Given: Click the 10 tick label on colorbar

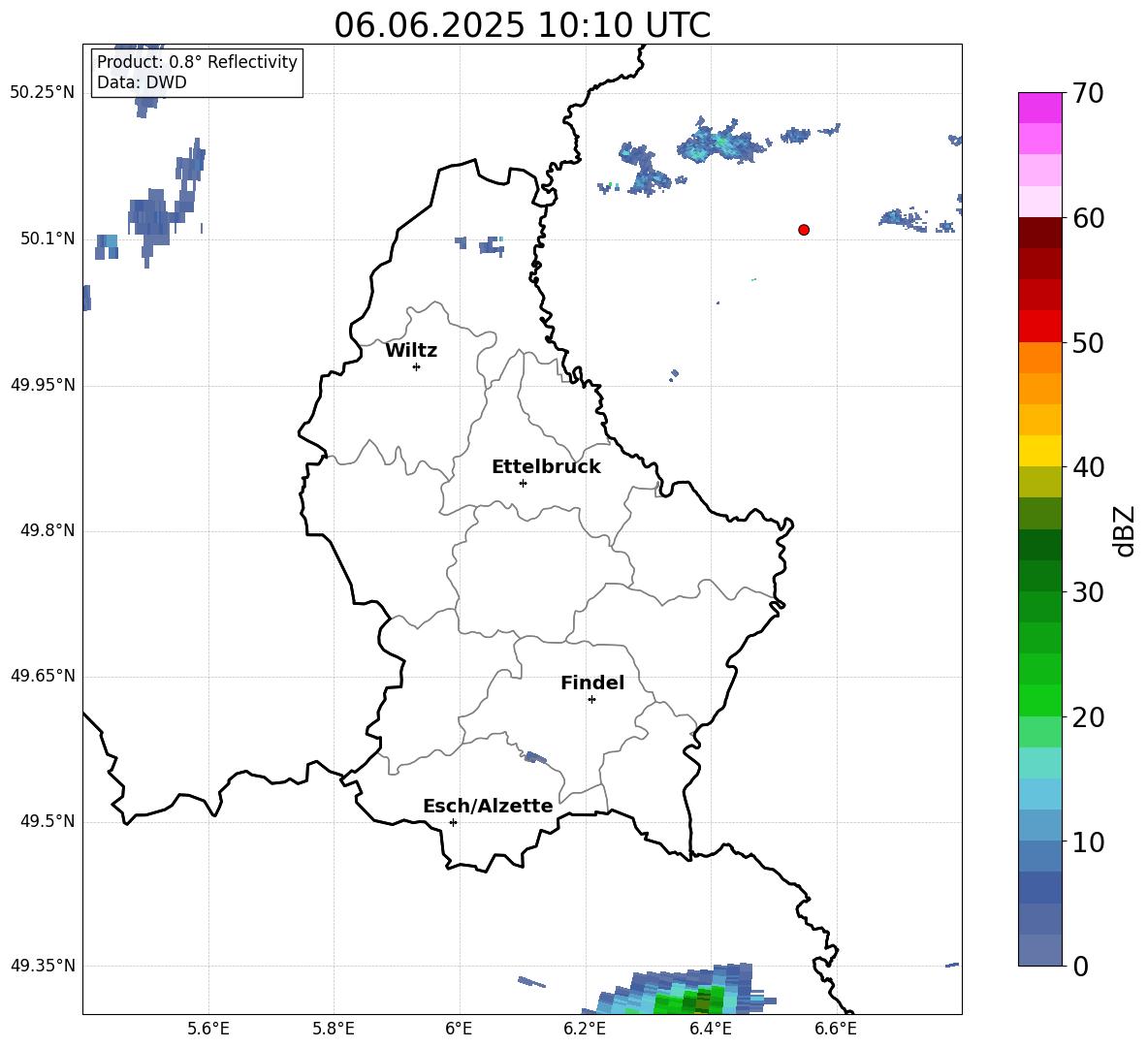Looking at the screenshot, I should click(x=1088, y=842).
